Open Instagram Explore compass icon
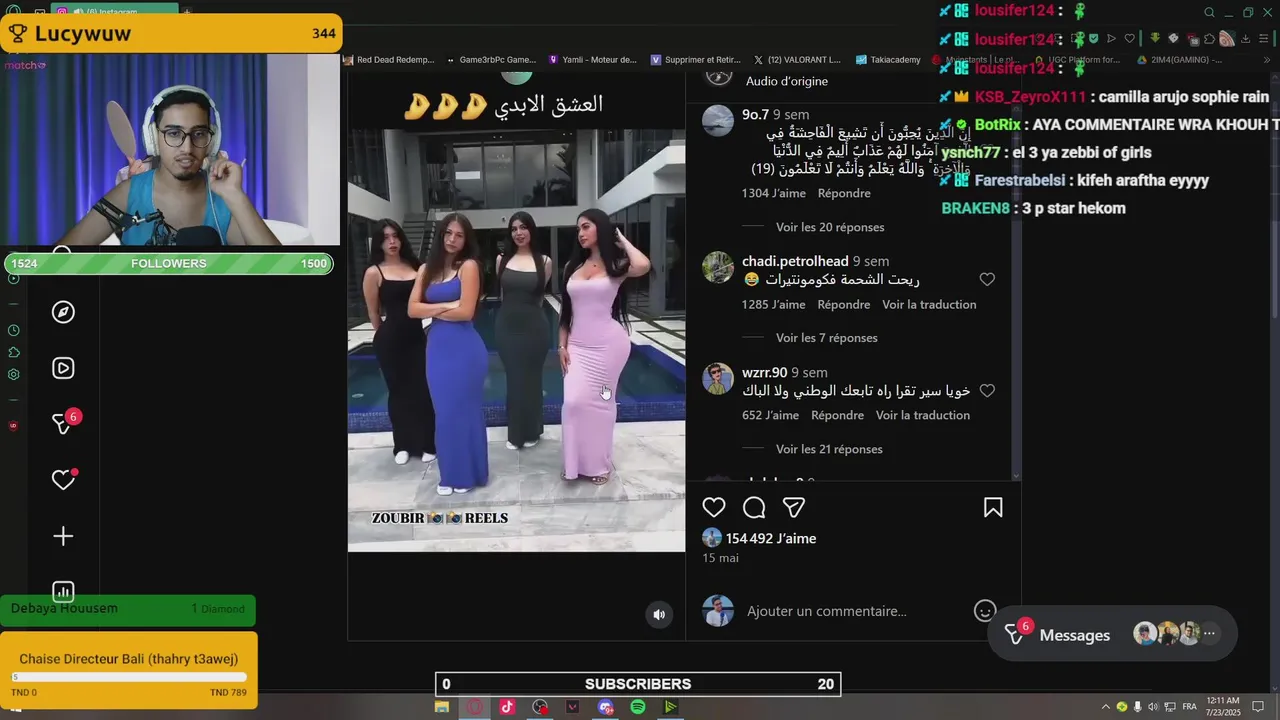 tap(63, 312)
